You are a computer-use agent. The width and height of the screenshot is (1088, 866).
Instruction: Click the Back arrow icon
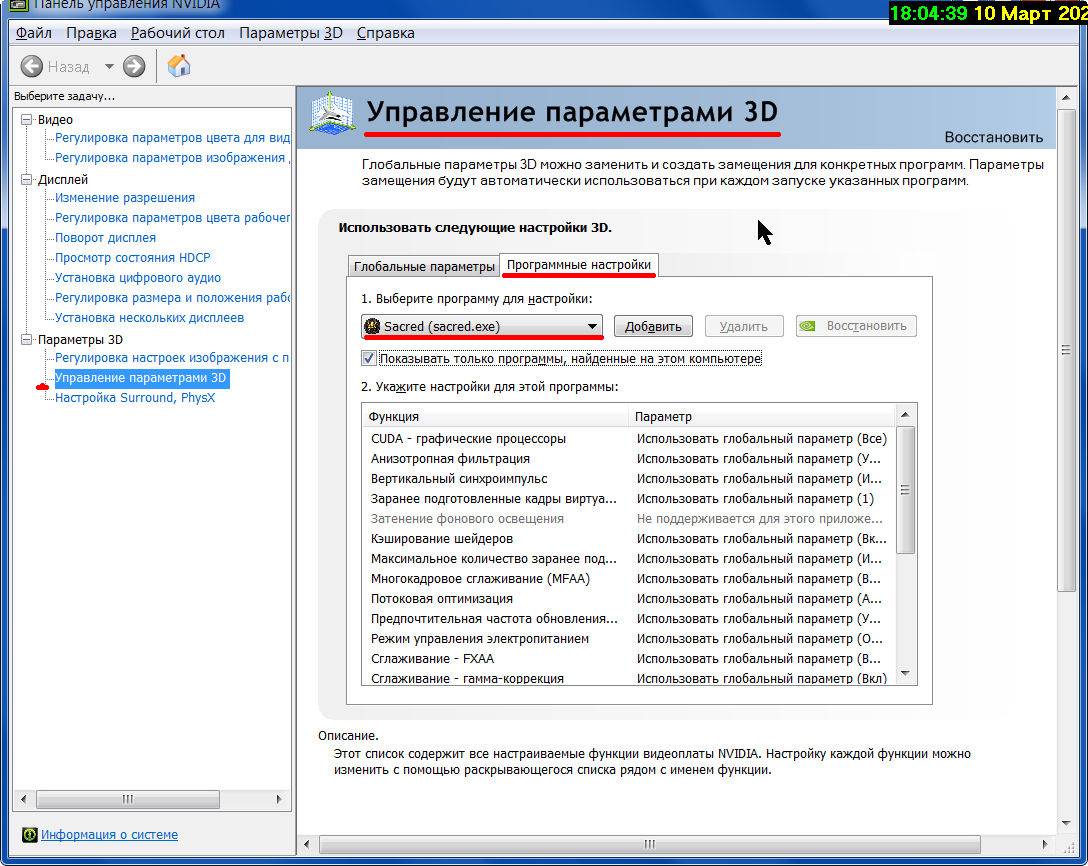(31, 67)
